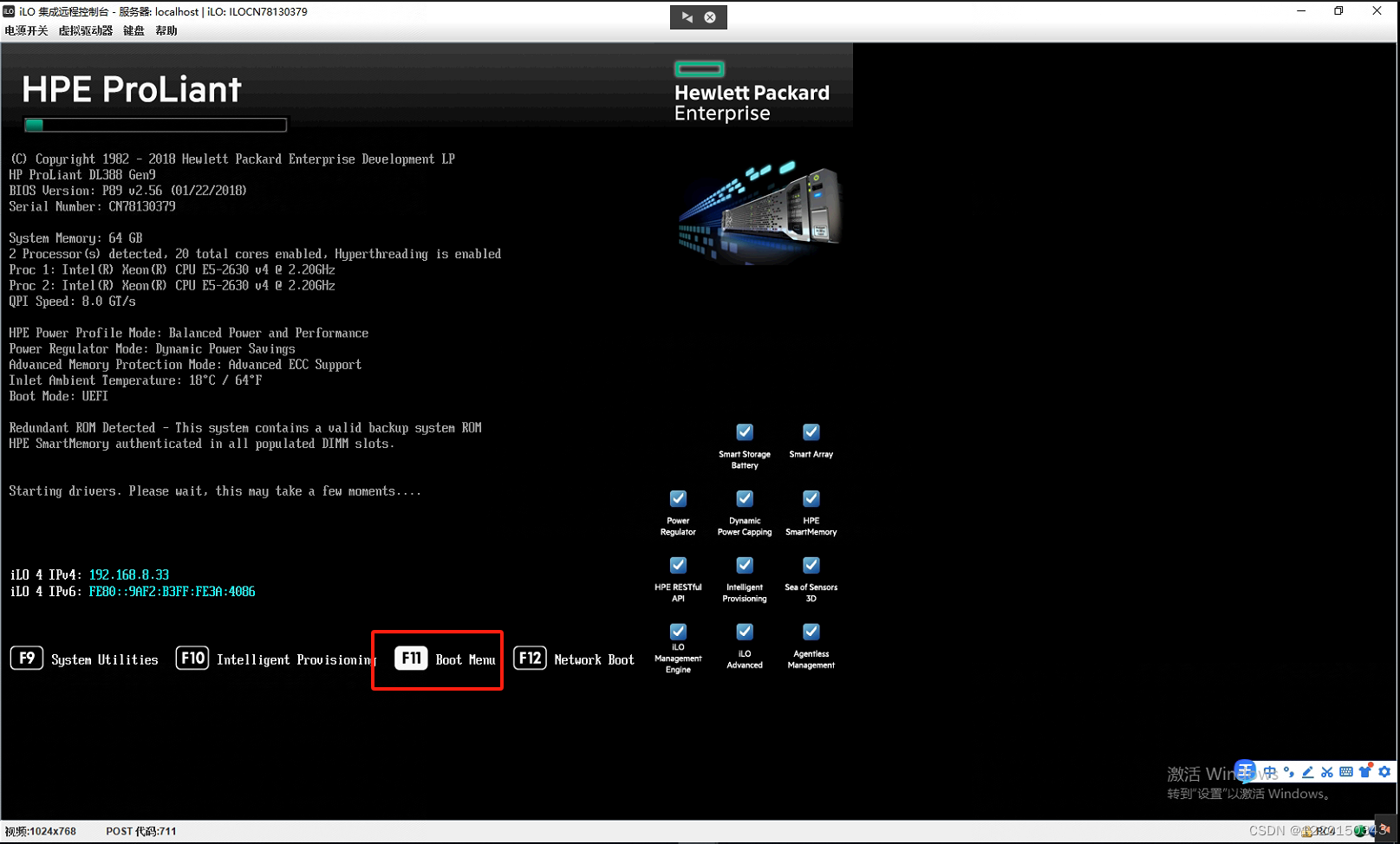Click the F11 key icon for Boot Menu
The height and width of the screenshot is (844, 1400).
[411, 658]
